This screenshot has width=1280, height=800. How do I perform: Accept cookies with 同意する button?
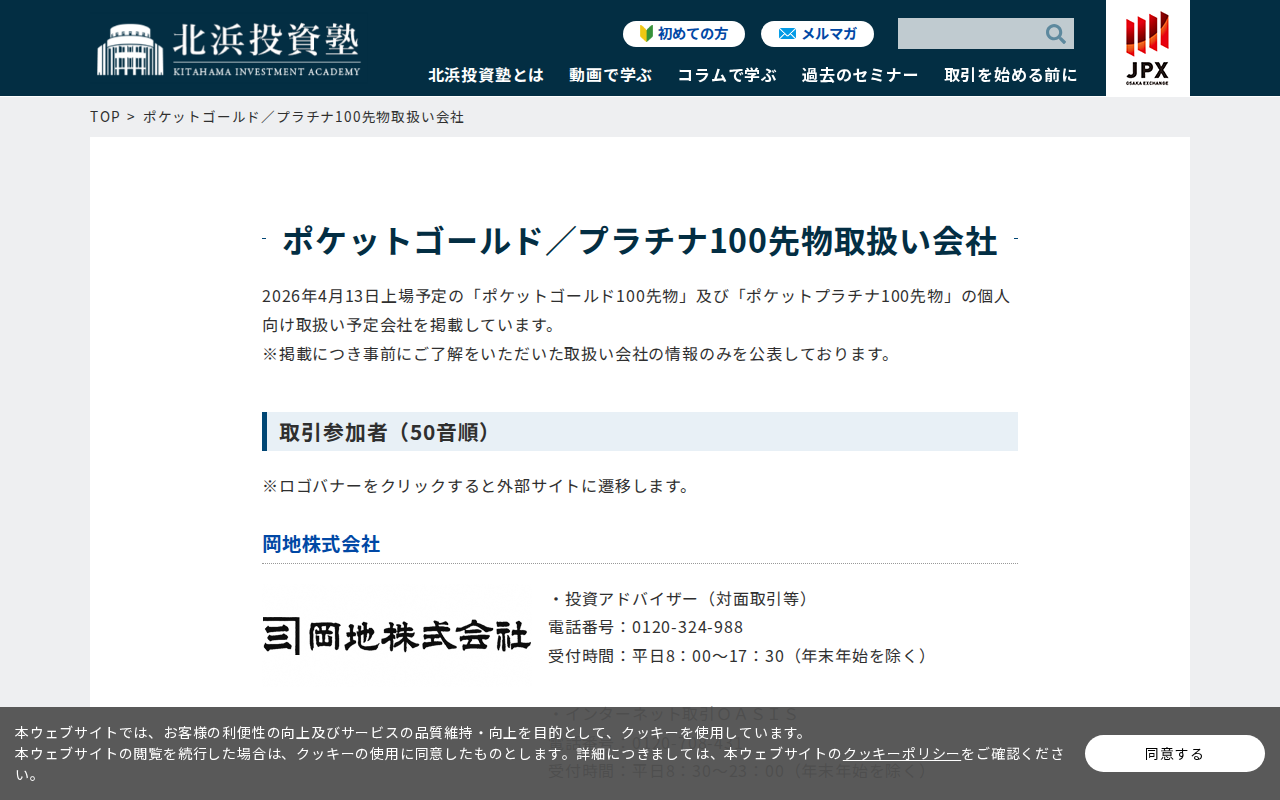[1175, 754]
